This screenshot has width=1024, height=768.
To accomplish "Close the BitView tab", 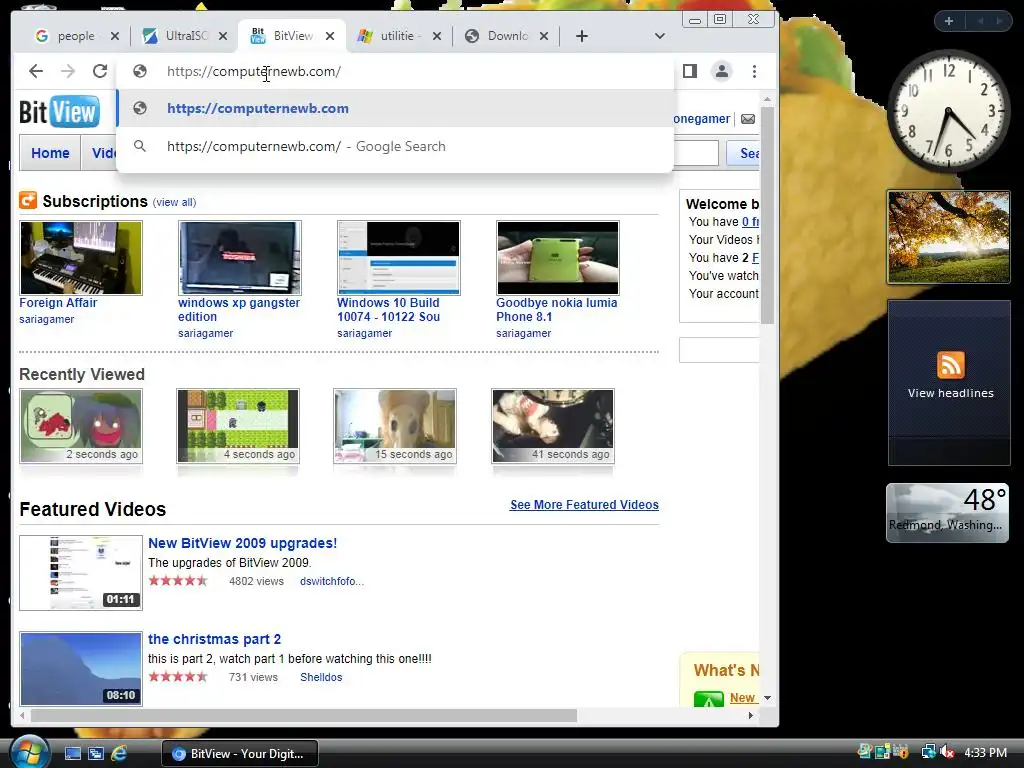I will 330,36.
